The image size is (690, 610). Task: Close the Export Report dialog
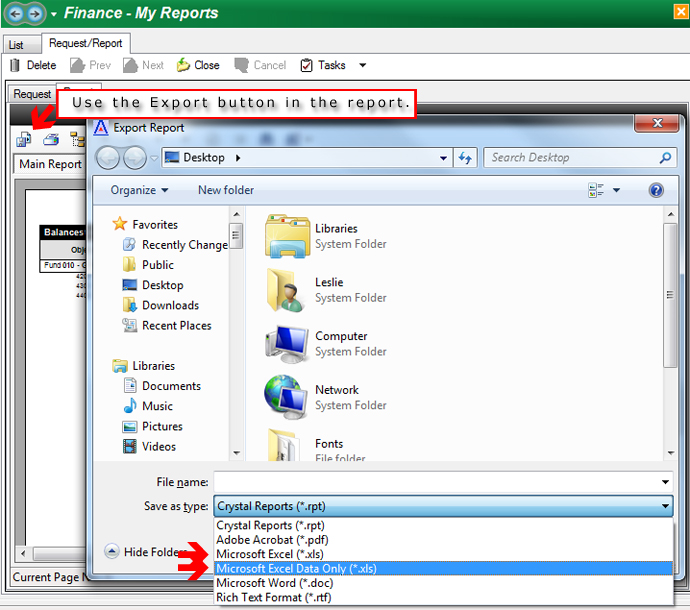click(657, 123)
